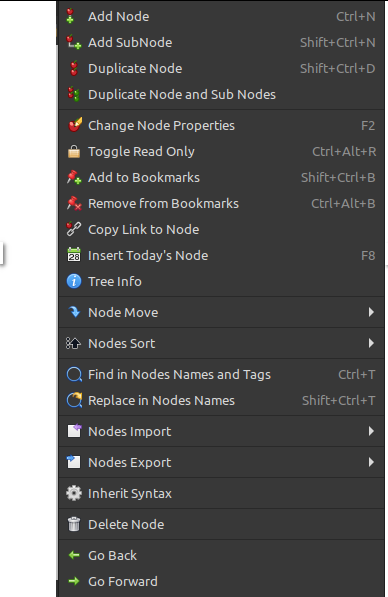Click the Add SubNode icon
388x597 pixels.
click(x=74, y=42)
